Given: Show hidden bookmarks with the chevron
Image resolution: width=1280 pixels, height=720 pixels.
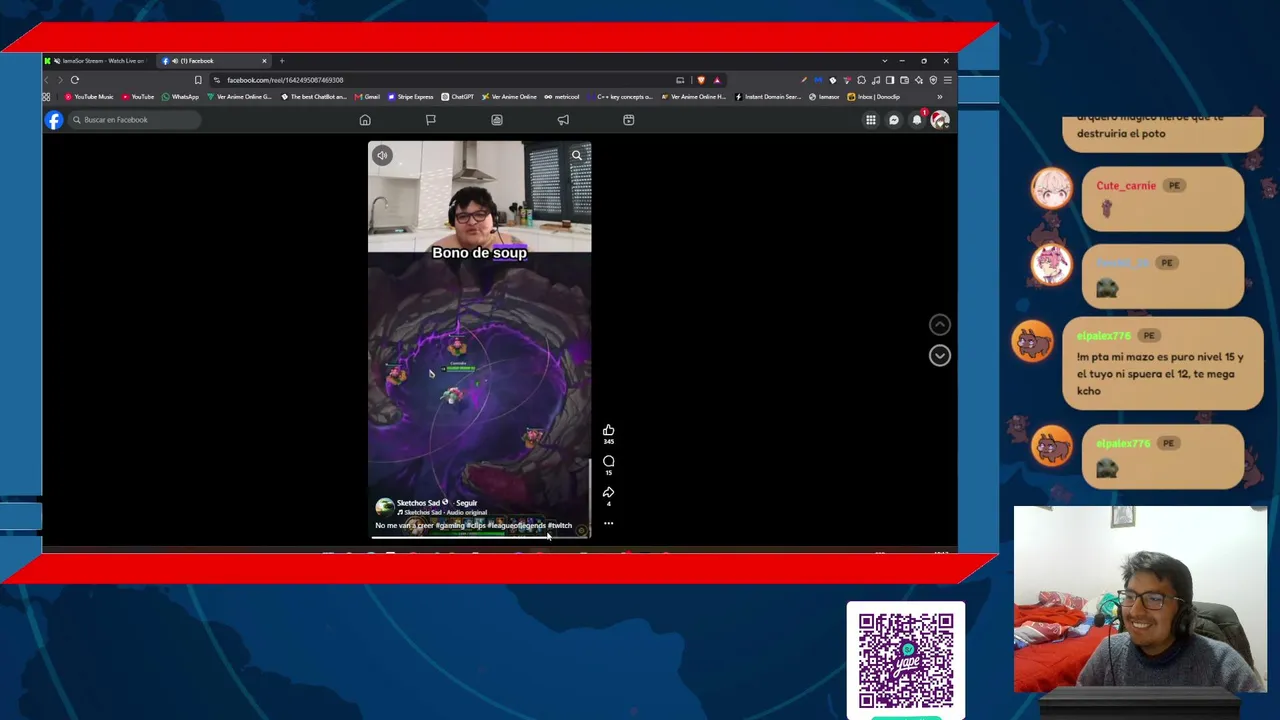Looking at the screenshot, I should [939, 97].
